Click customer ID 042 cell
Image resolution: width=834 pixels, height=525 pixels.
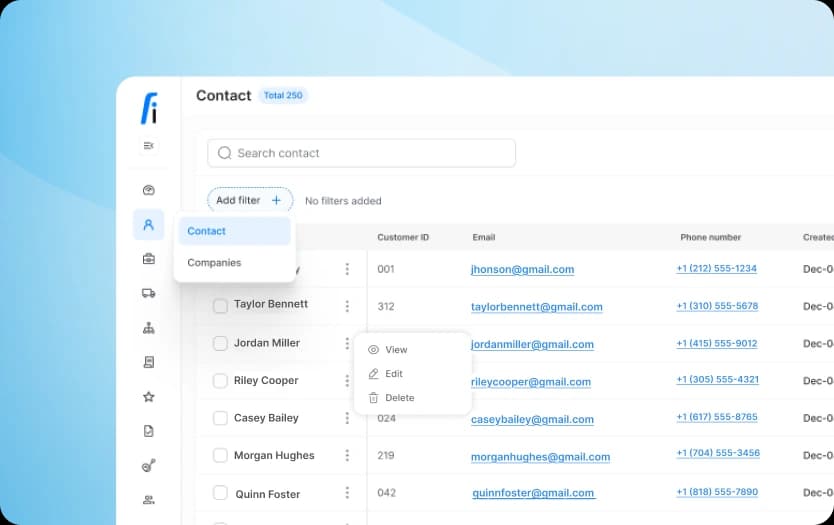tap(386, 493)
